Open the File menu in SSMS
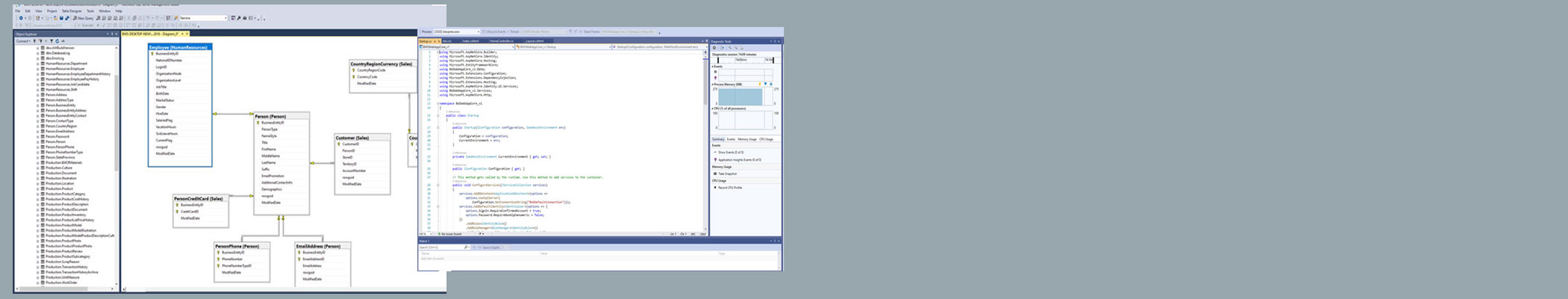1568x299 pixels. click(18, 11)
